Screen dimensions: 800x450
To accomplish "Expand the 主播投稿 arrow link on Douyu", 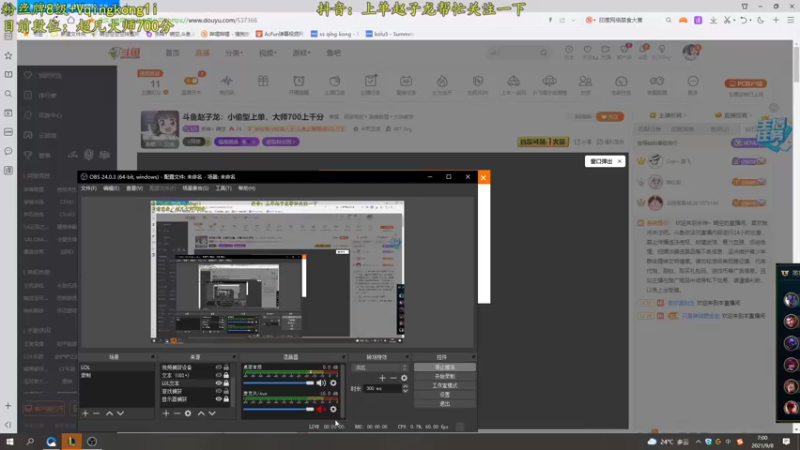I will [668, 115].
